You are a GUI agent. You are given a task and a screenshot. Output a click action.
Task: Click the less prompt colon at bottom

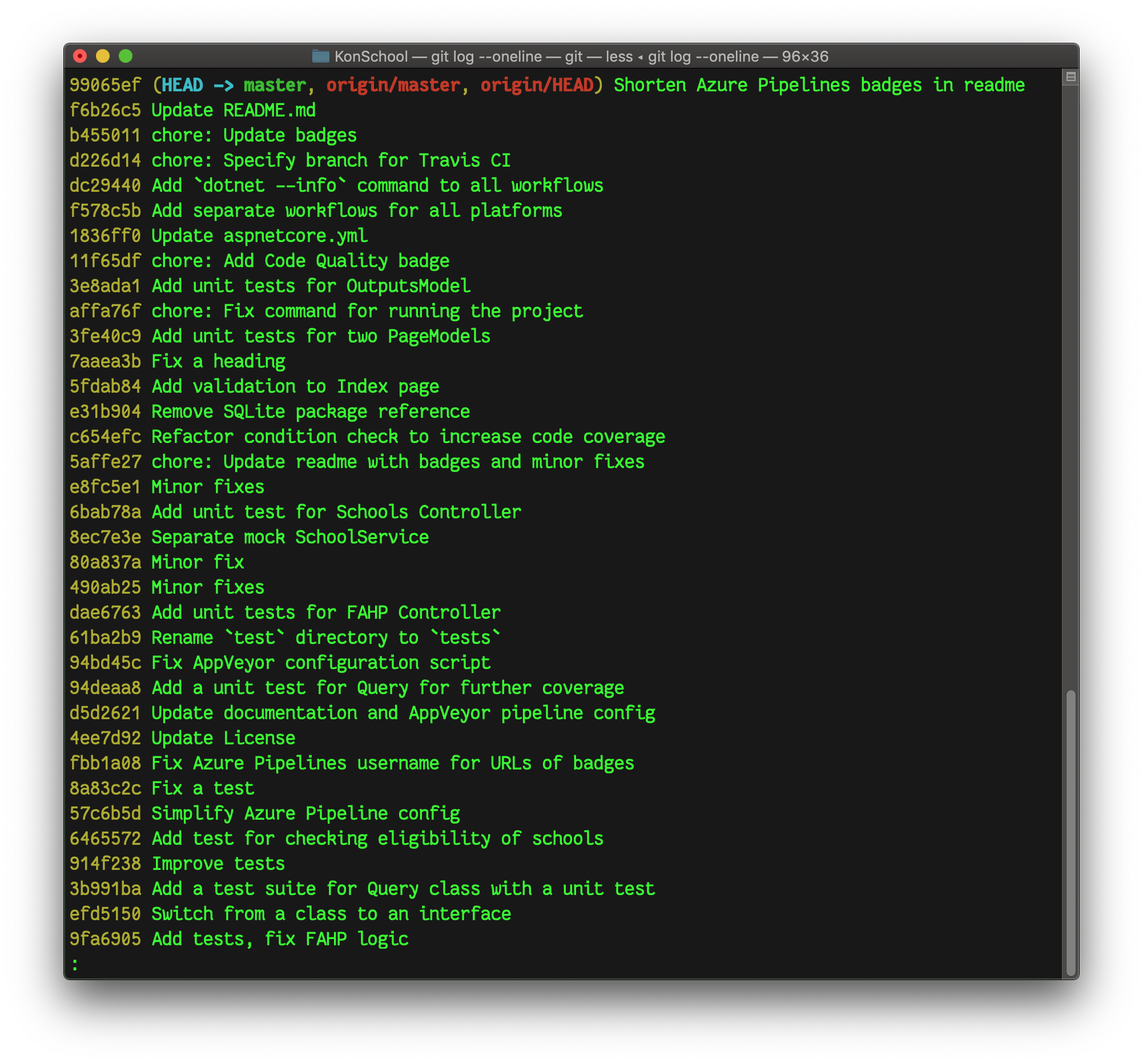point(75,964)
